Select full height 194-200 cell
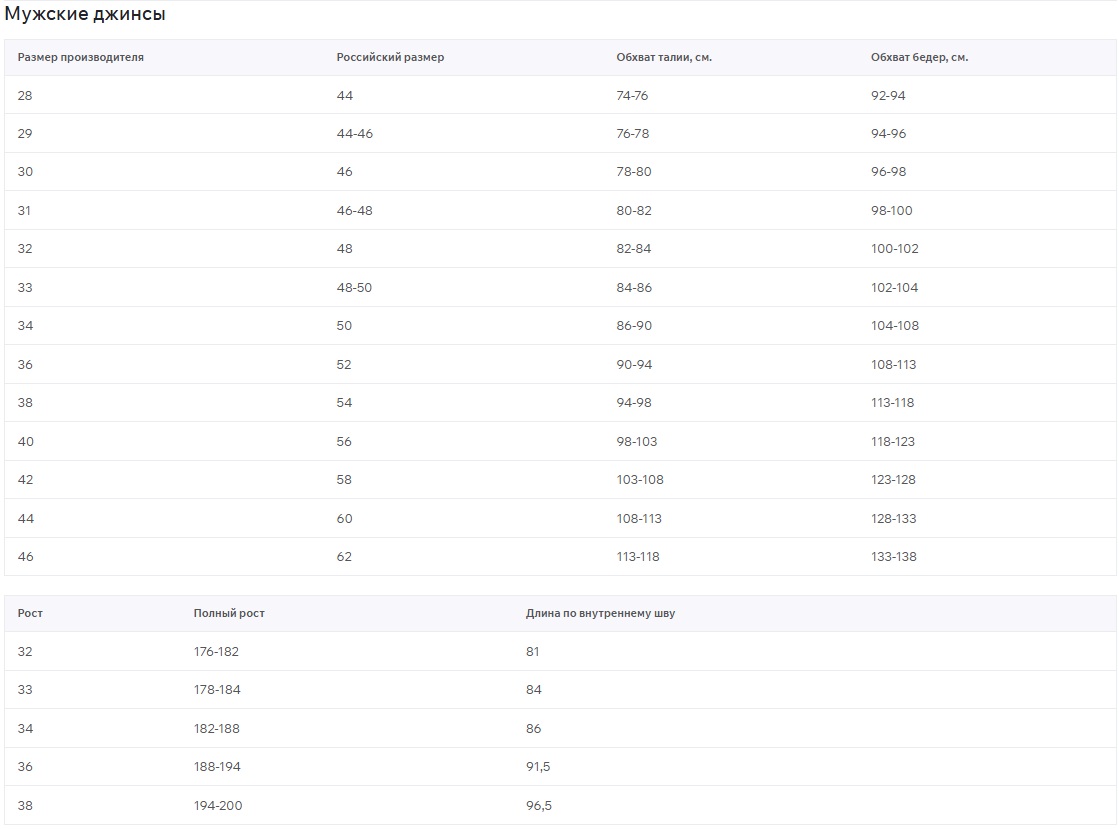This screenshot has width=1119, height=829. (x=218, y=805)
